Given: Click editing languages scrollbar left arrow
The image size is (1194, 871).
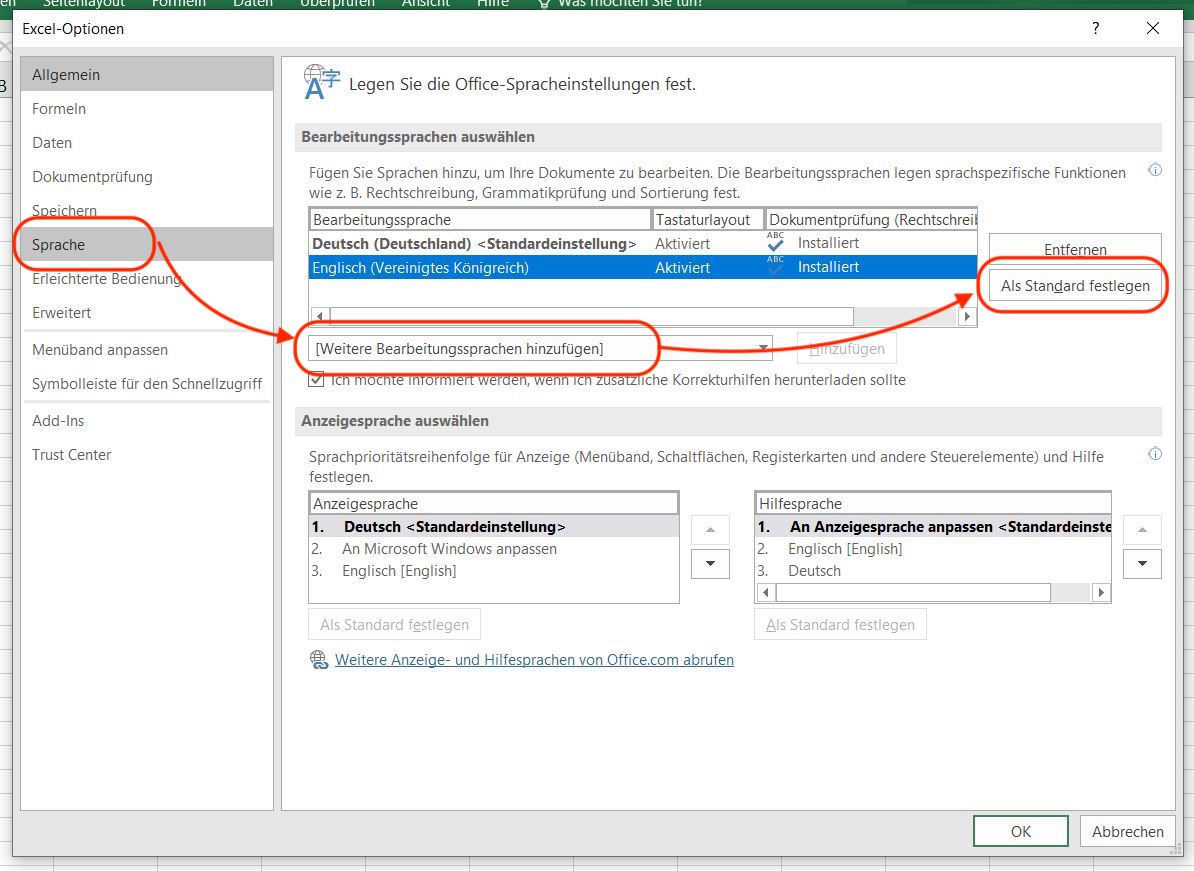Looking at the screenshot, I should (320, 316).
